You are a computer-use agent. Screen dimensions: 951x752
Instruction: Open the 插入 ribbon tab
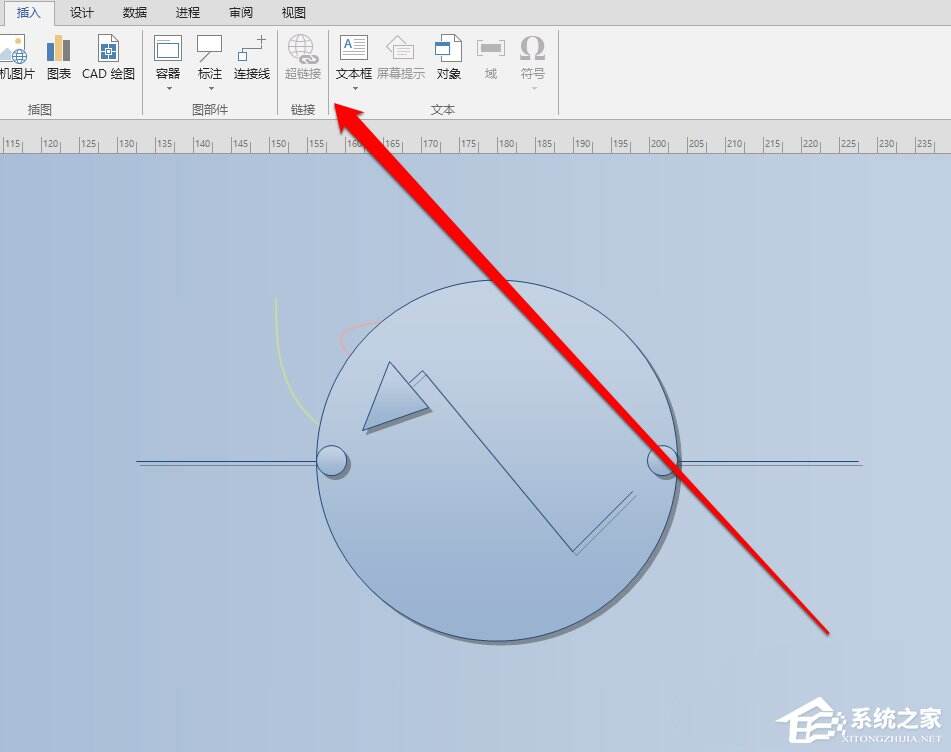click(x=27, y=12)
